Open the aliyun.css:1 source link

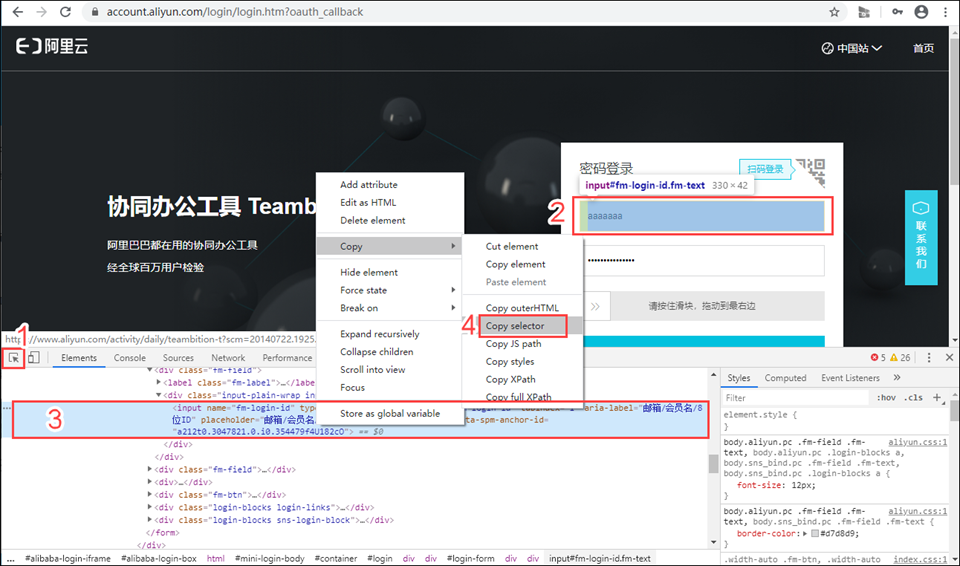tap(917, 441)
